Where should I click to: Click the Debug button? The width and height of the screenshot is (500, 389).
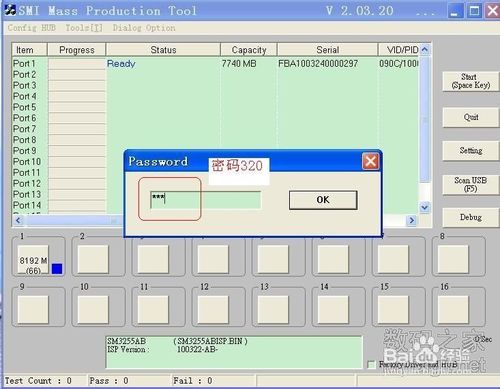pyautogui.click(x=471, y=217)
